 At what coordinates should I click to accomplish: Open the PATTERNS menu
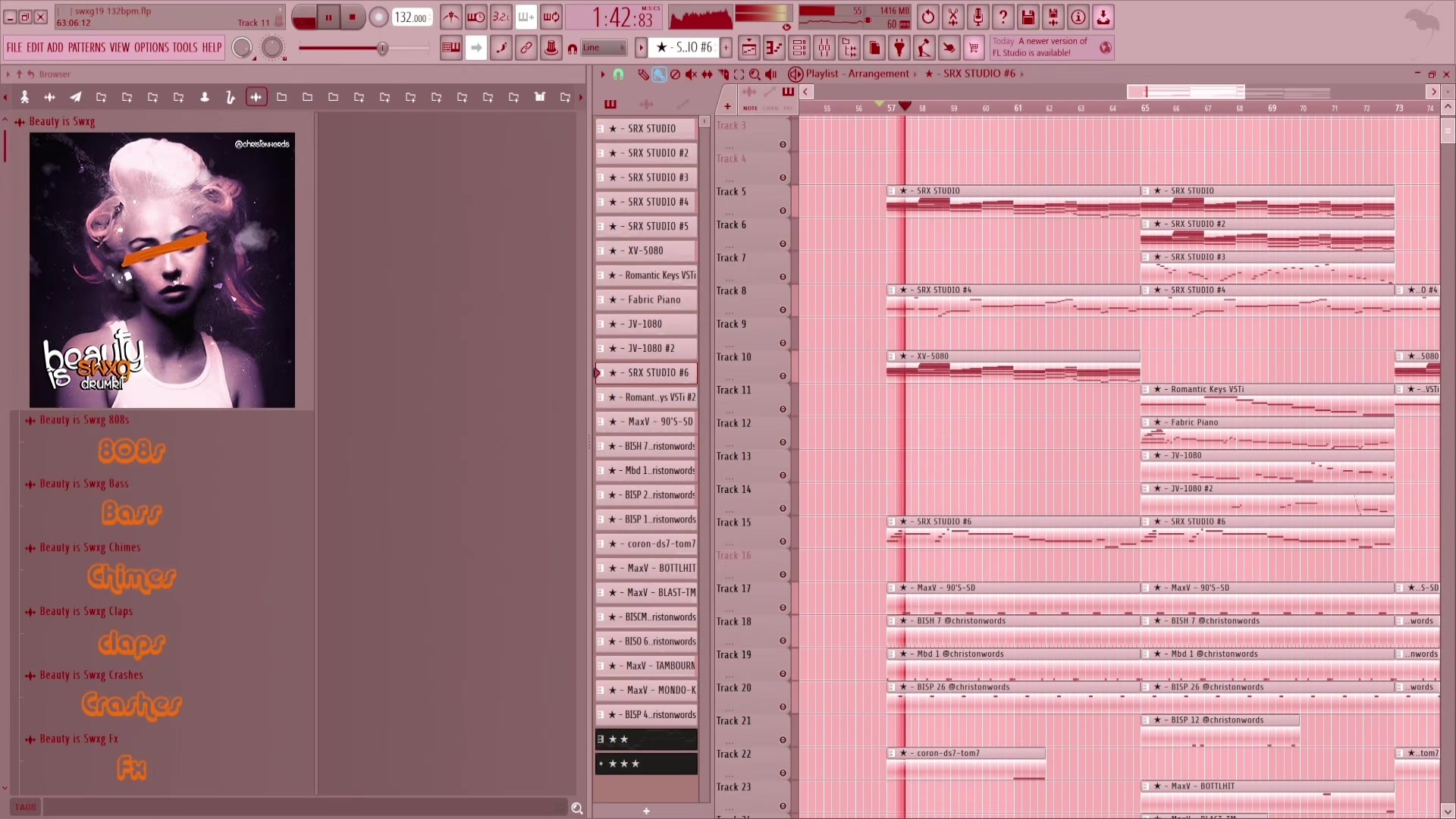[86, 47]
